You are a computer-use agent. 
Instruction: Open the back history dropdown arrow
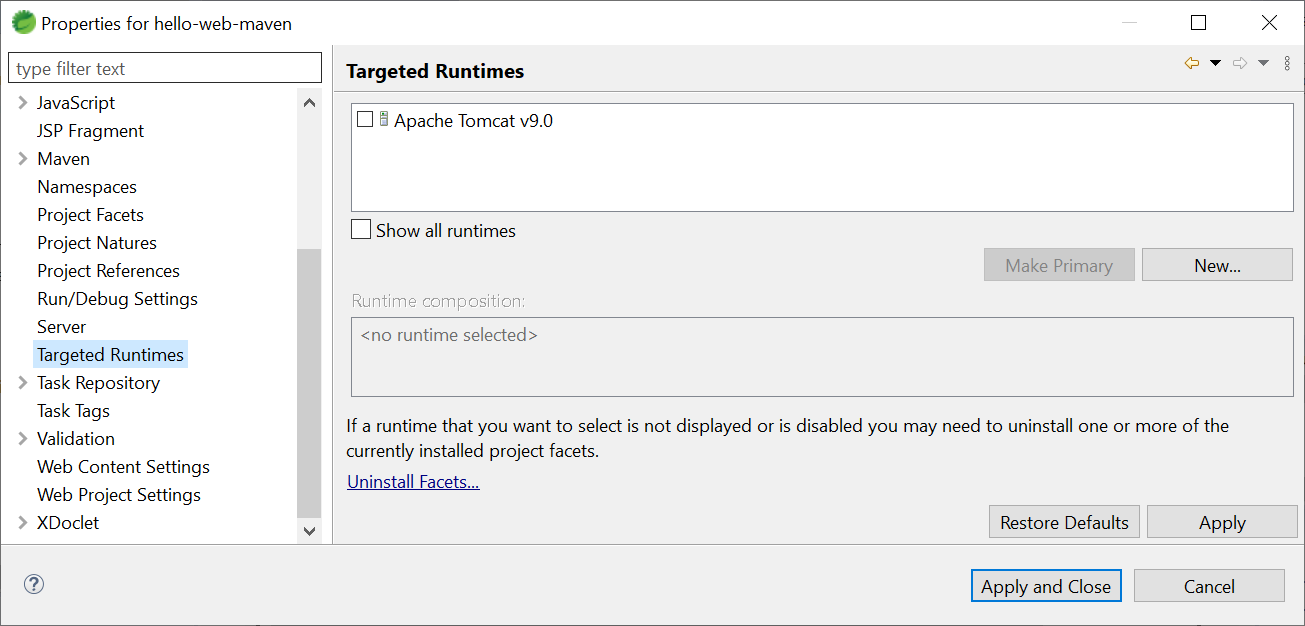point(1216,63)
